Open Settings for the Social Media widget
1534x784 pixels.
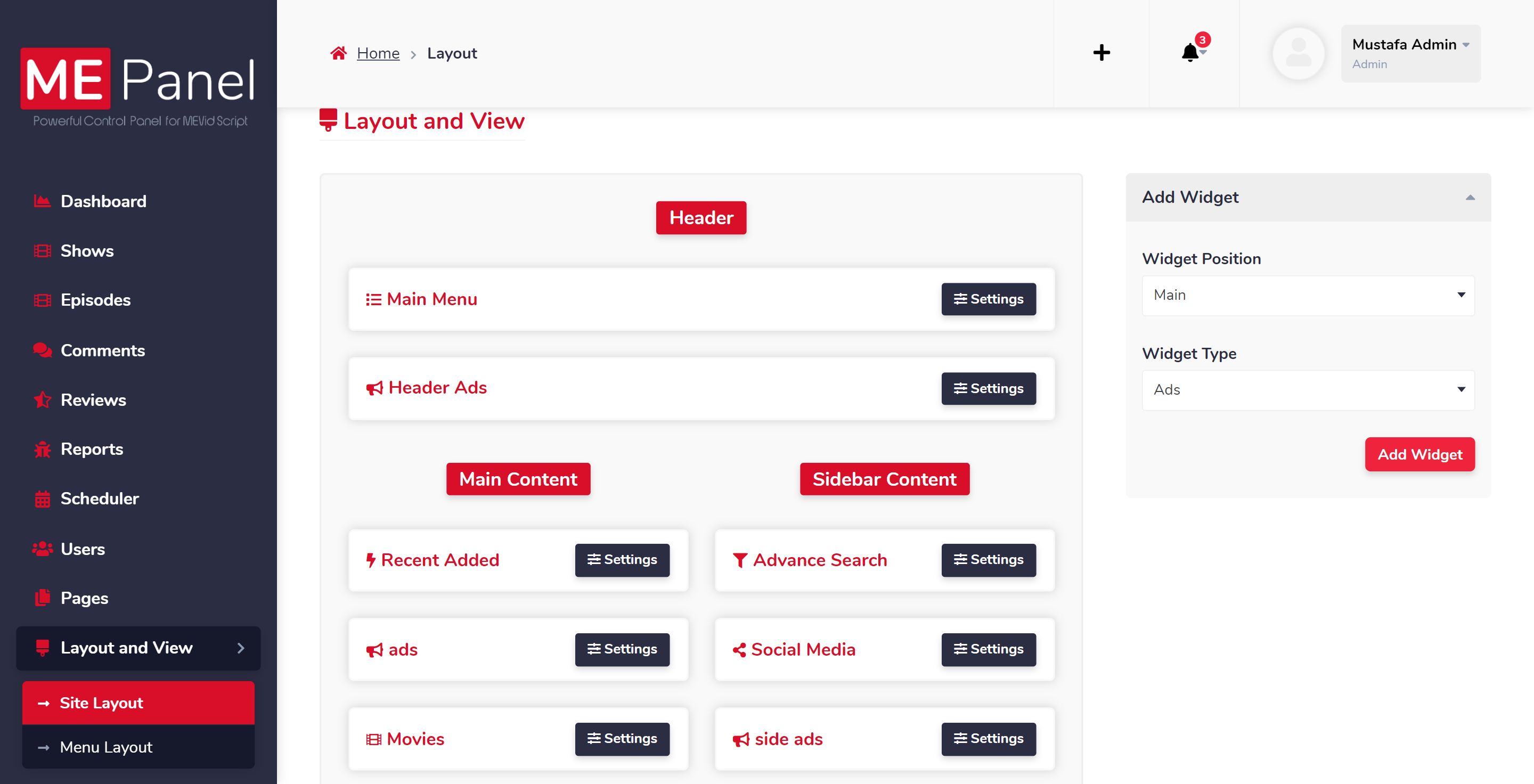point(988,649)
